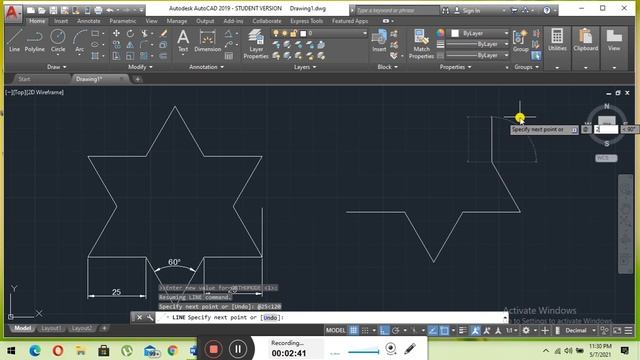Open the ByLayer object color dropdown
640x360 pixels.
(x=506, y=33)
